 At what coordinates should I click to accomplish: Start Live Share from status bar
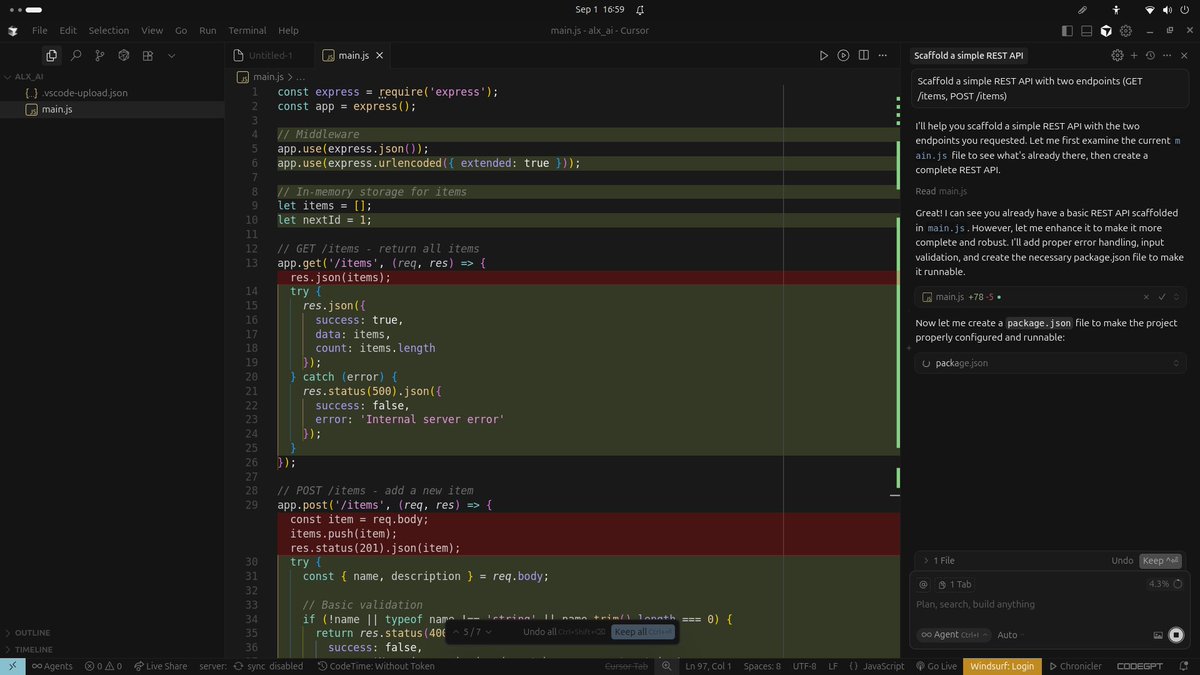pos(160,666)
